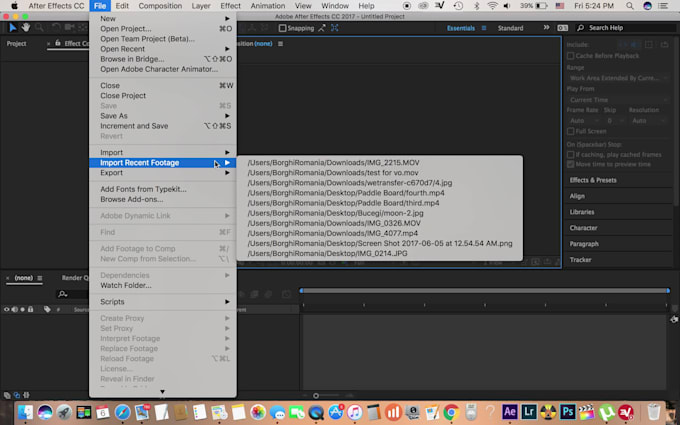Open the Edit menu
The image size is (680, 425).
click(x=122, y=6)
